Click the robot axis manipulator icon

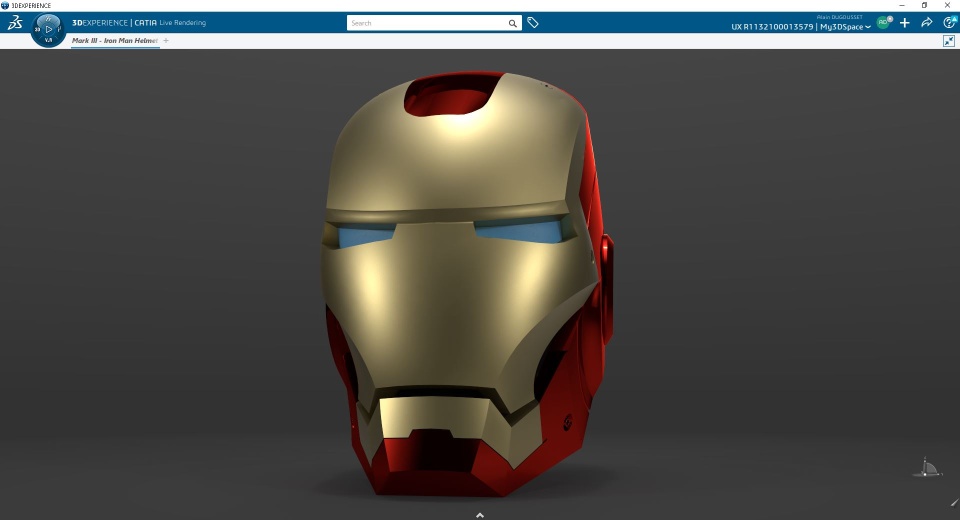(927, 467)
